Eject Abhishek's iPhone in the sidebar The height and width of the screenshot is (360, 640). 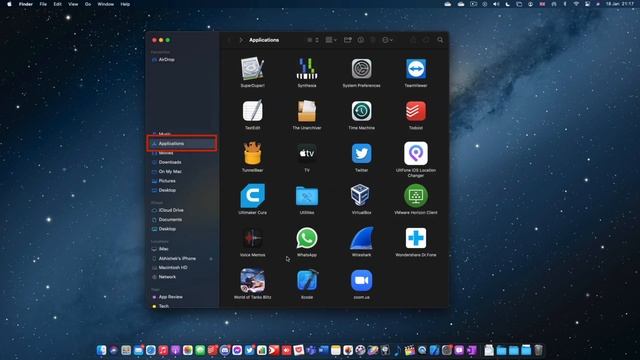(x=211, y=259)
